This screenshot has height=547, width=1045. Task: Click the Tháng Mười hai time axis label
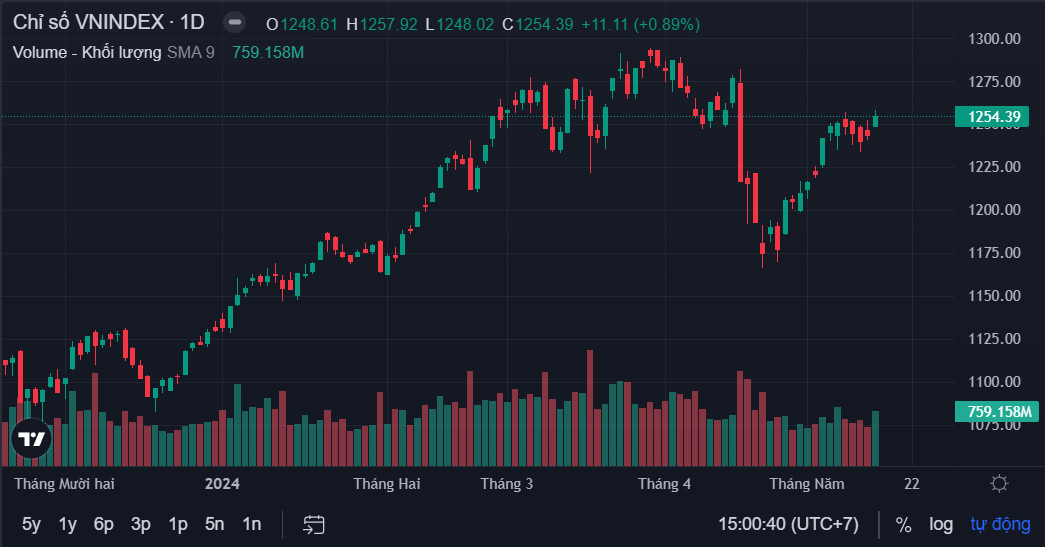click(65, 484)
